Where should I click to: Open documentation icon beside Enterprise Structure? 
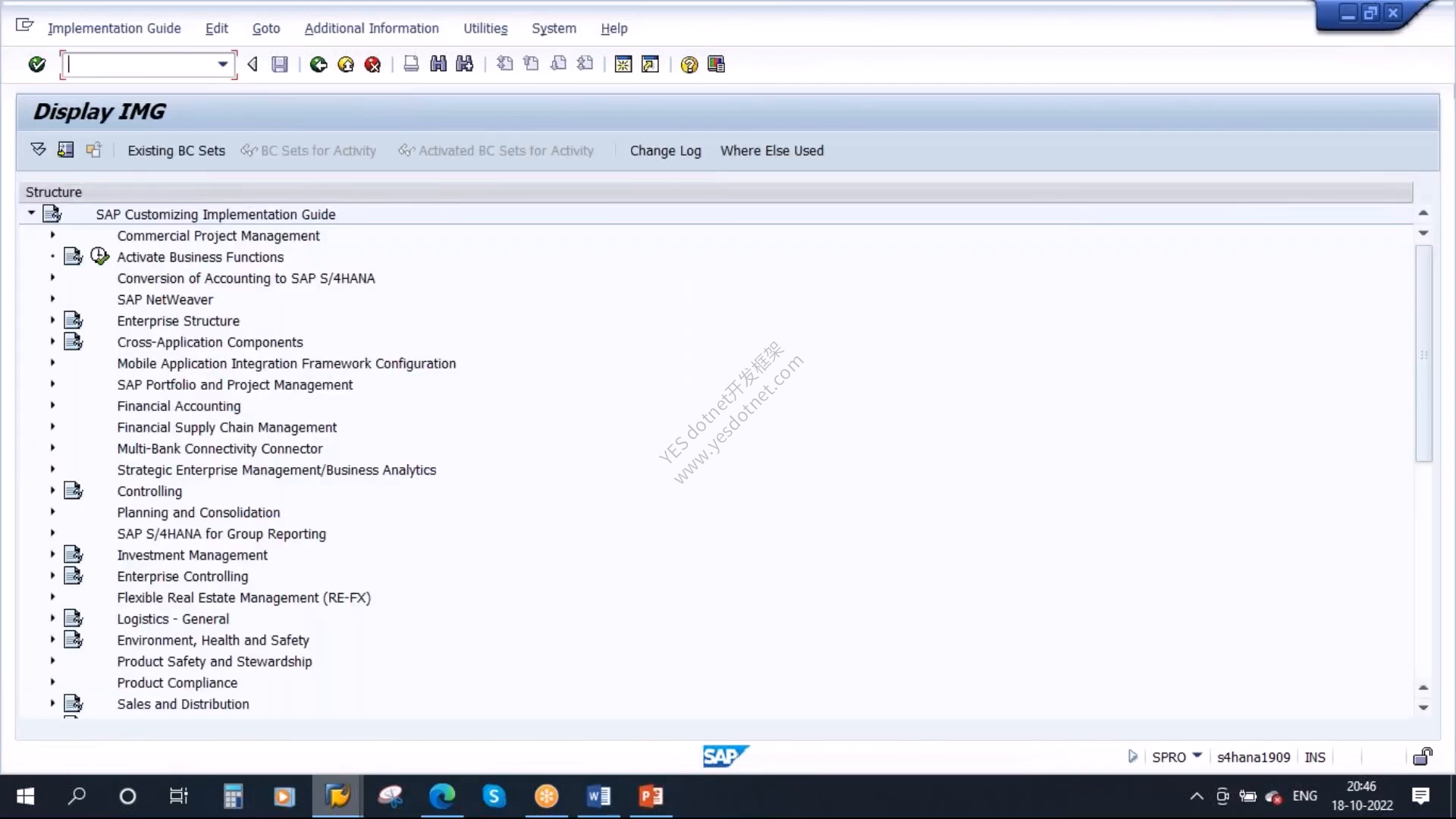(73, 320)
